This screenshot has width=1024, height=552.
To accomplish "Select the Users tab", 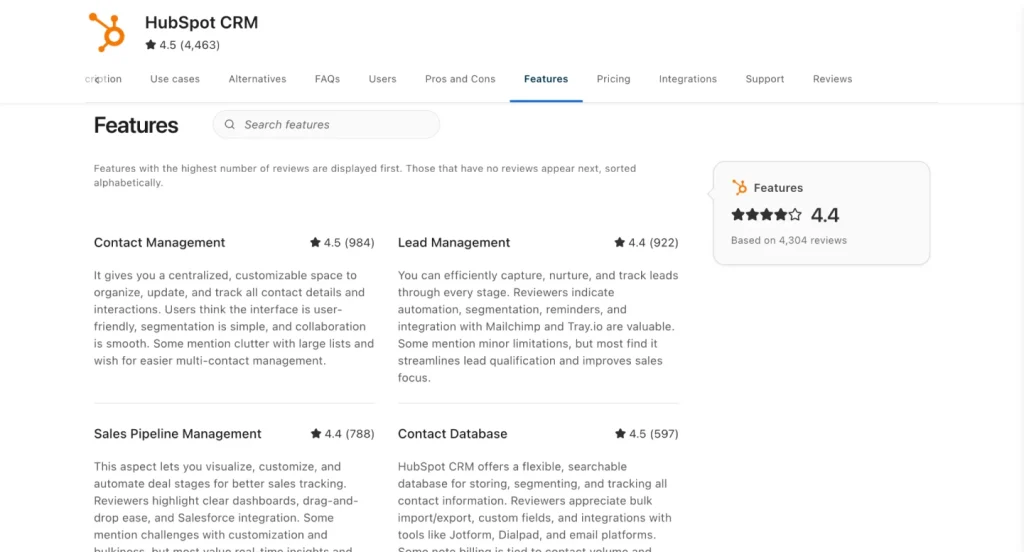I will 382,79.
